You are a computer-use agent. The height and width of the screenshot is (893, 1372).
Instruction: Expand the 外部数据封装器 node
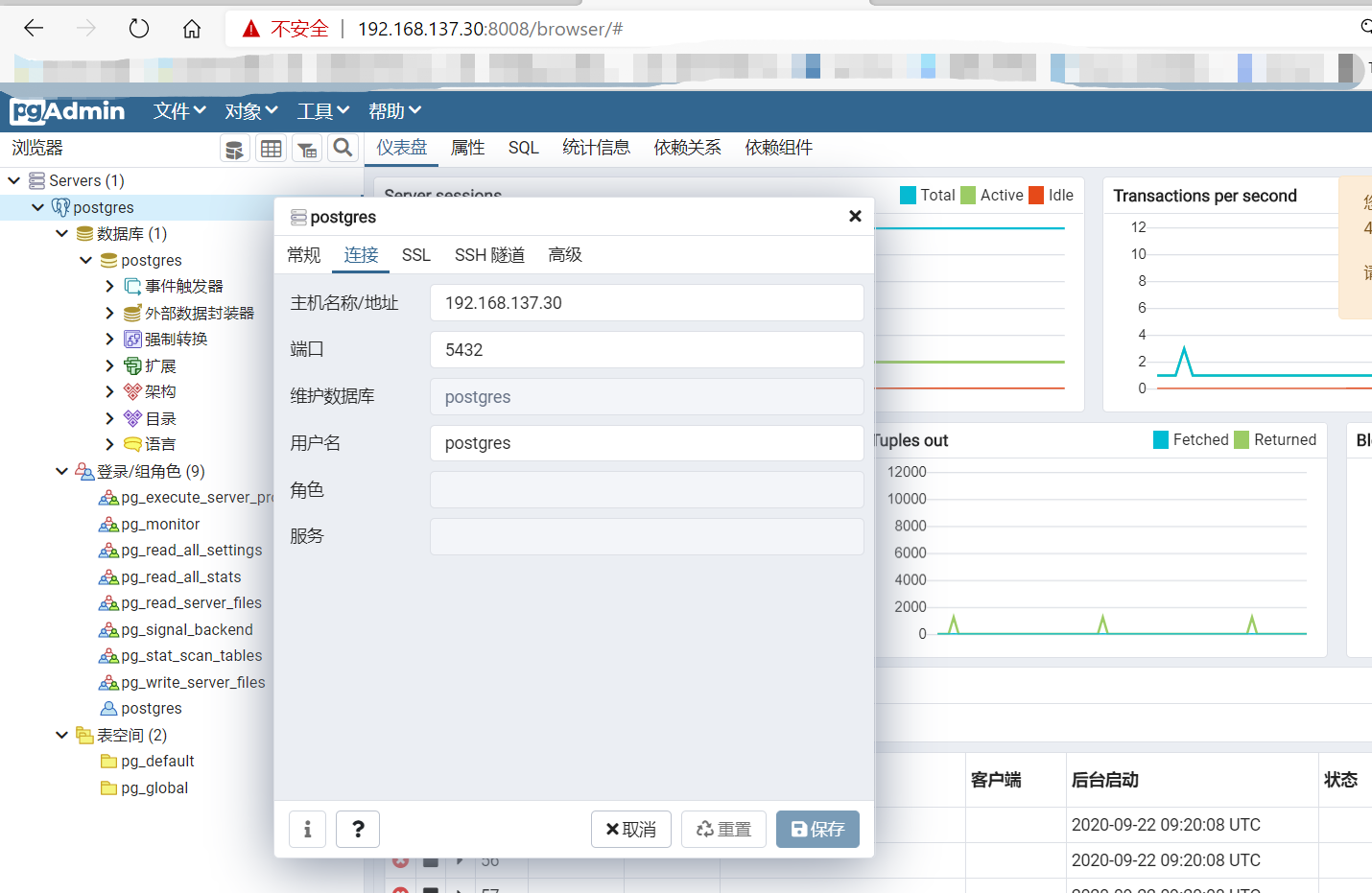click(x=109, y=313)
